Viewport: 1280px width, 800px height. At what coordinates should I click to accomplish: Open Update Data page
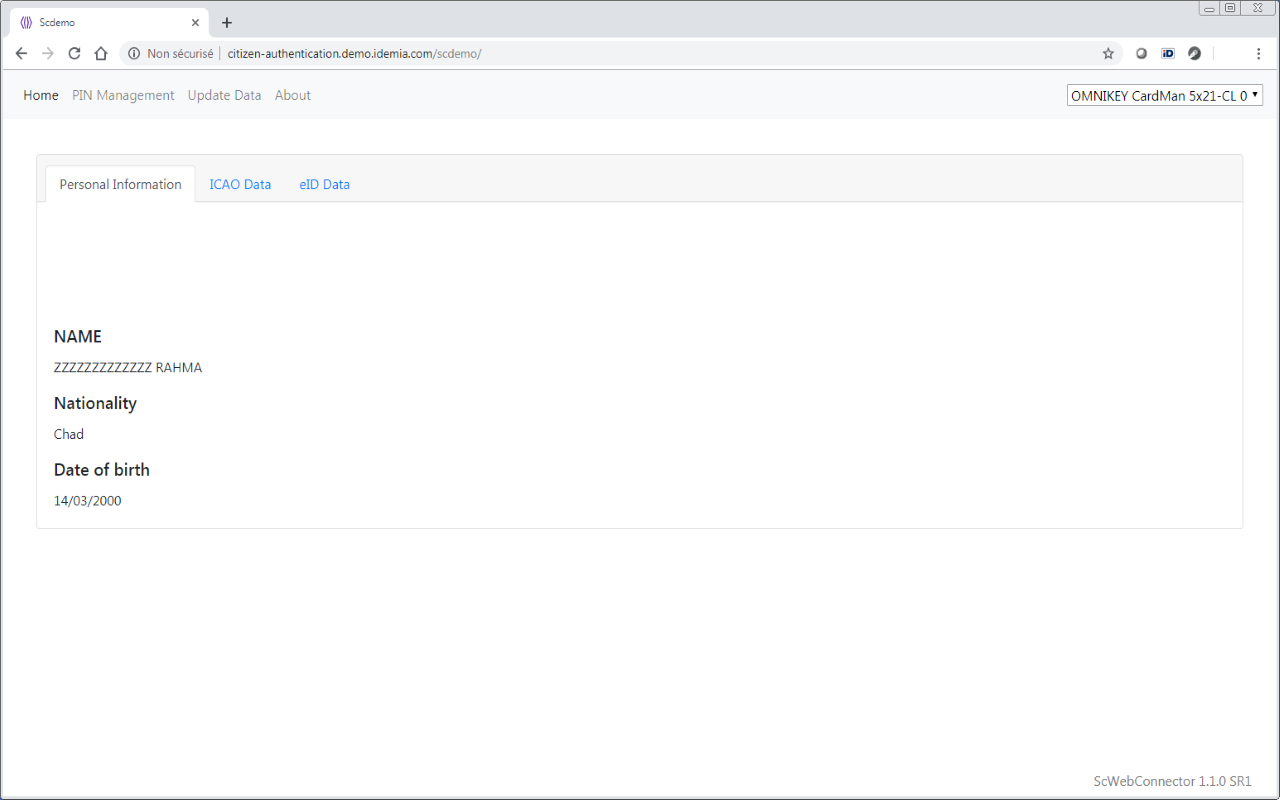coord(224,95)
